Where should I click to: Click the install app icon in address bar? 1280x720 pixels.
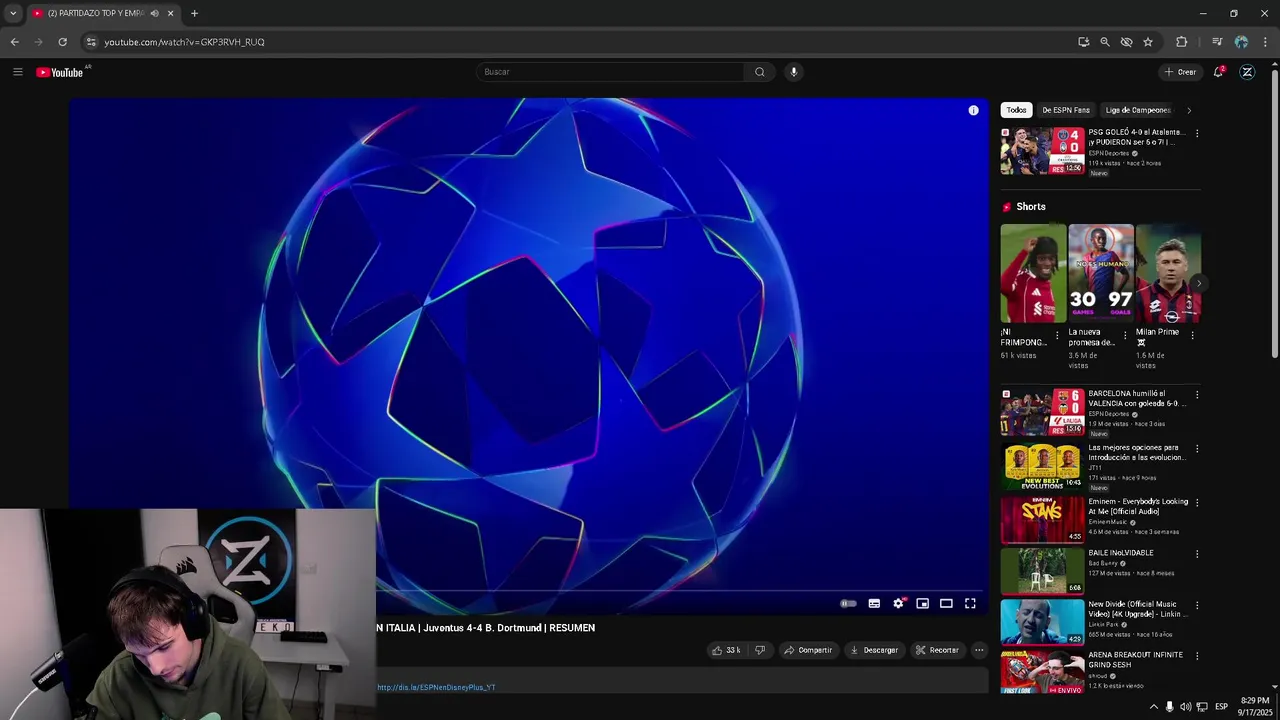pyautogui.click(x=1083, y=42)
